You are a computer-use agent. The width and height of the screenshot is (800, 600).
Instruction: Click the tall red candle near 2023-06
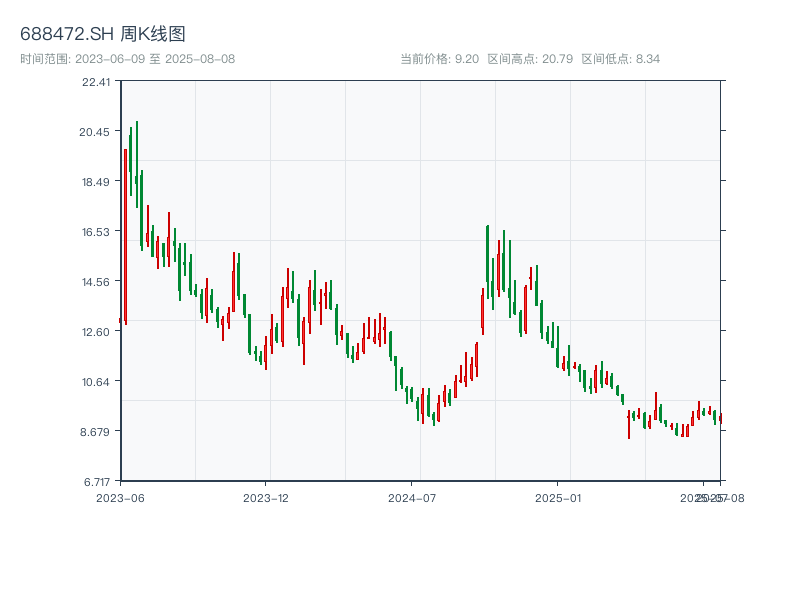126,237
